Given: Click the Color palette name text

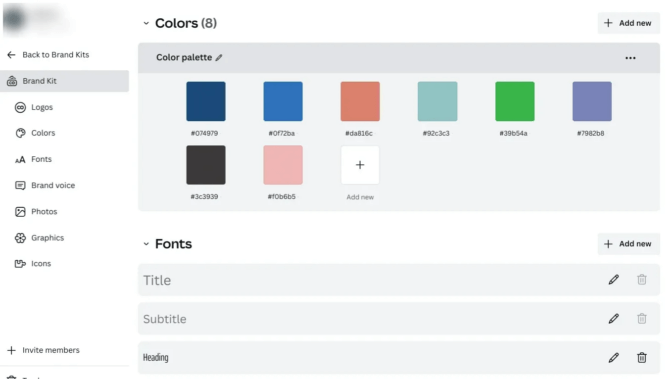Looking at the screenshot, I should point(184,57).
